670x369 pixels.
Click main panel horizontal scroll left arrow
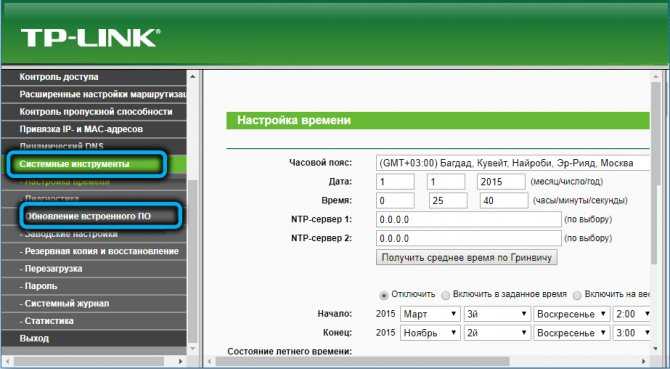pos(210,362)
